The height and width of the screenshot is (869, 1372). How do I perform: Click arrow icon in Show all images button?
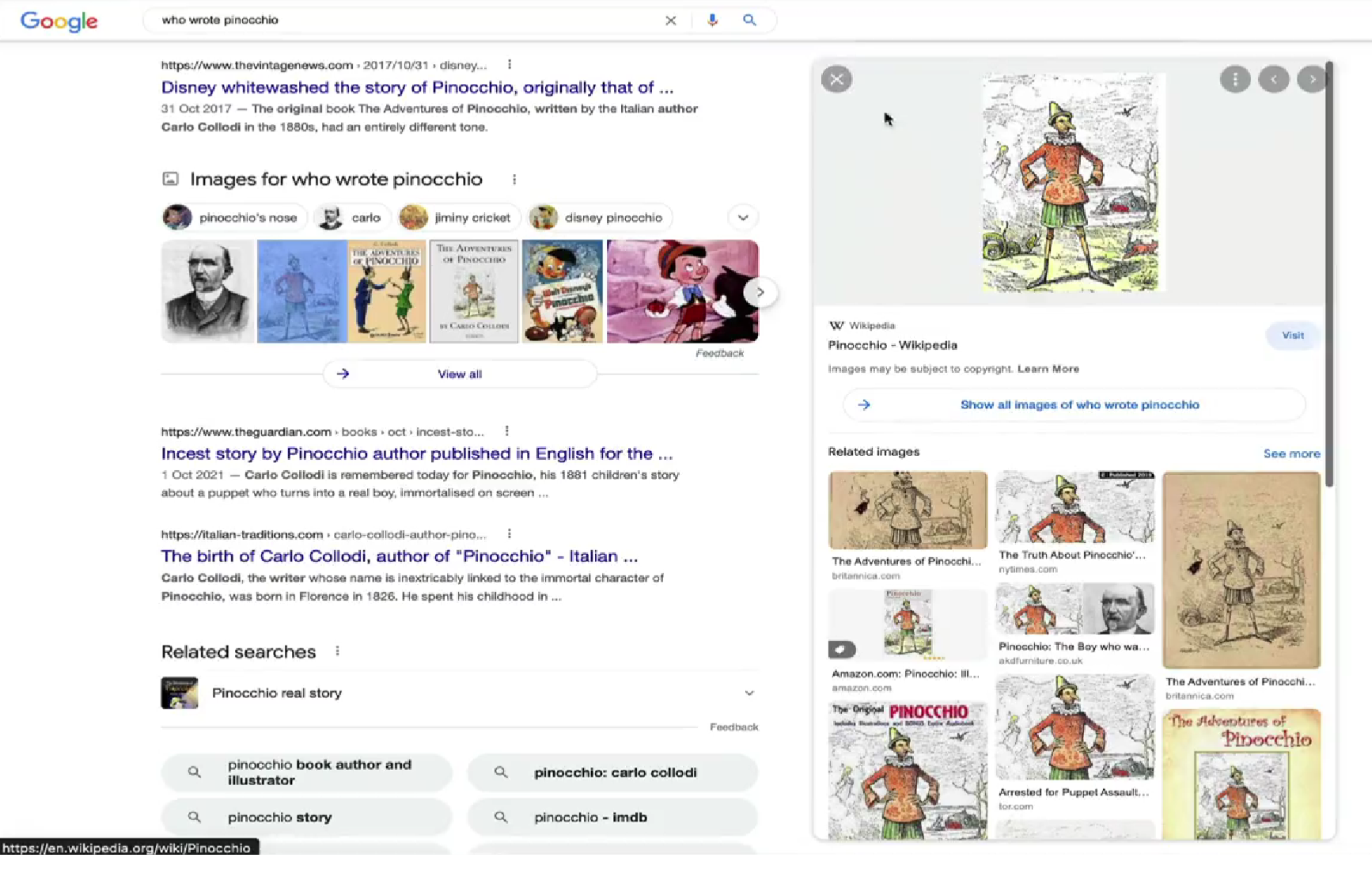coord(864,404)
